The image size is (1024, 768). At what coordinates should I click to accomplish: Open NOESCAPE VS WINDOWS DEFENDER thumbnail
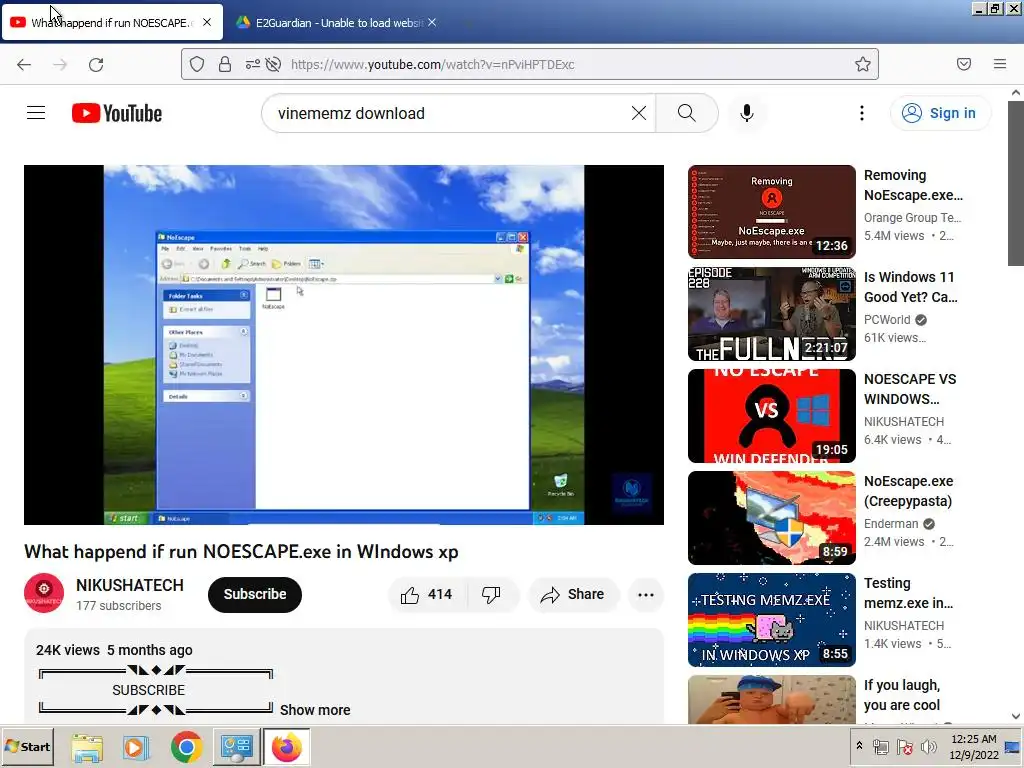pyautogui.click(x=771, y=416)
